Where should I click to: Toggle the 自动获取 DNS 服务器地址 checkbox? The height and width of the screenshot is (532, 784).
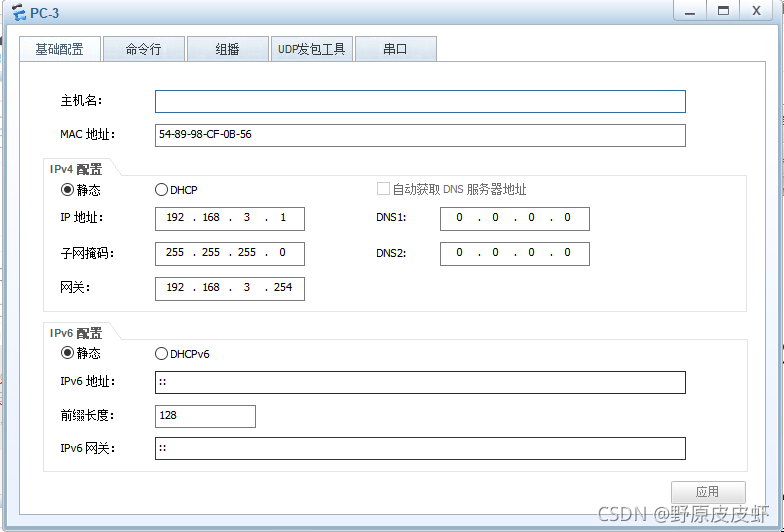(383, 189)
